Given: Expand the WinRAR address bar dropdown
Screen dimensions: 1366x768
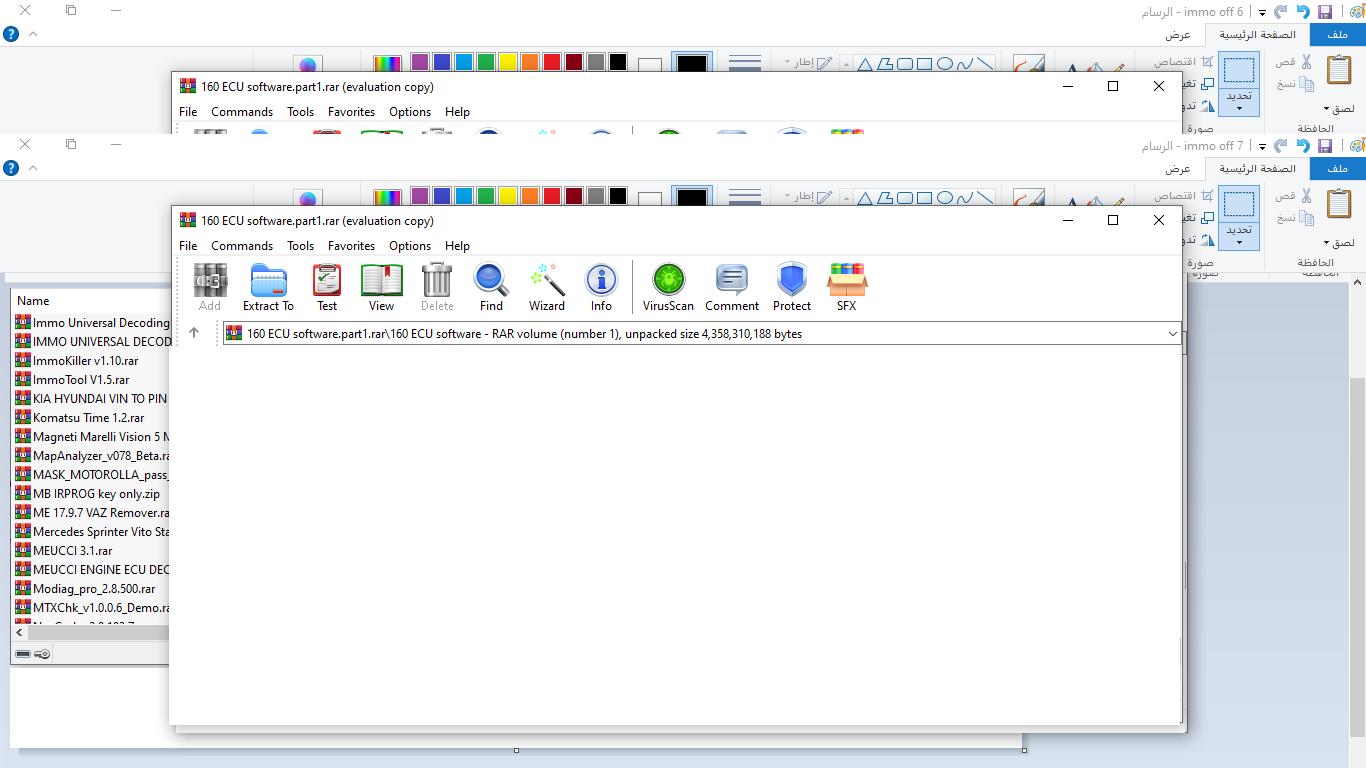Looking at the screenshot, I should (x=1173, y=334).
